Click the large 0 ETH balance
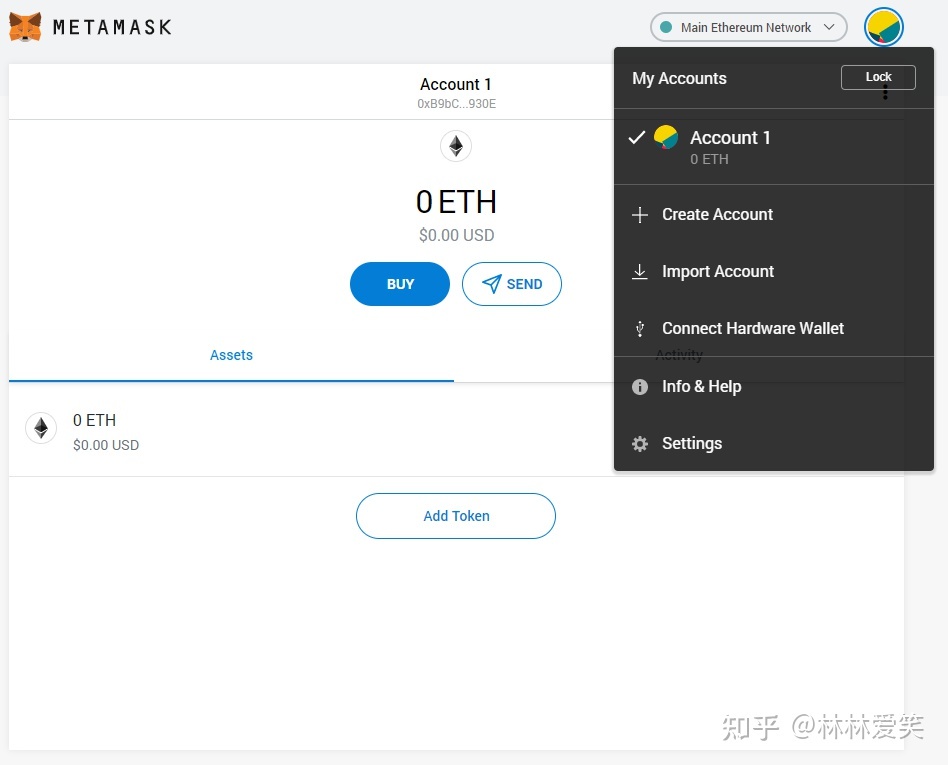This screenshot has width=948, height=765. pyautogui.click(x=456, y=202)
